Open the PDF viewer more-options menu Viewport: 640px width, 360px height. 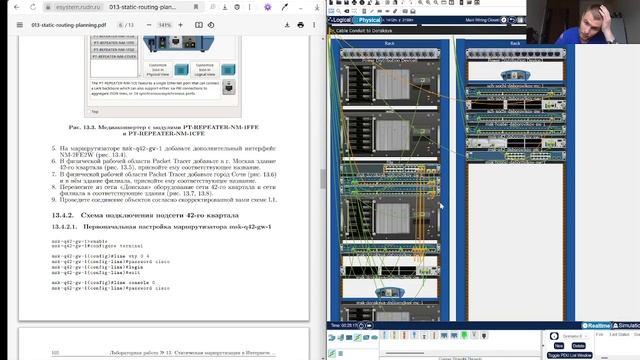(314, 25)
